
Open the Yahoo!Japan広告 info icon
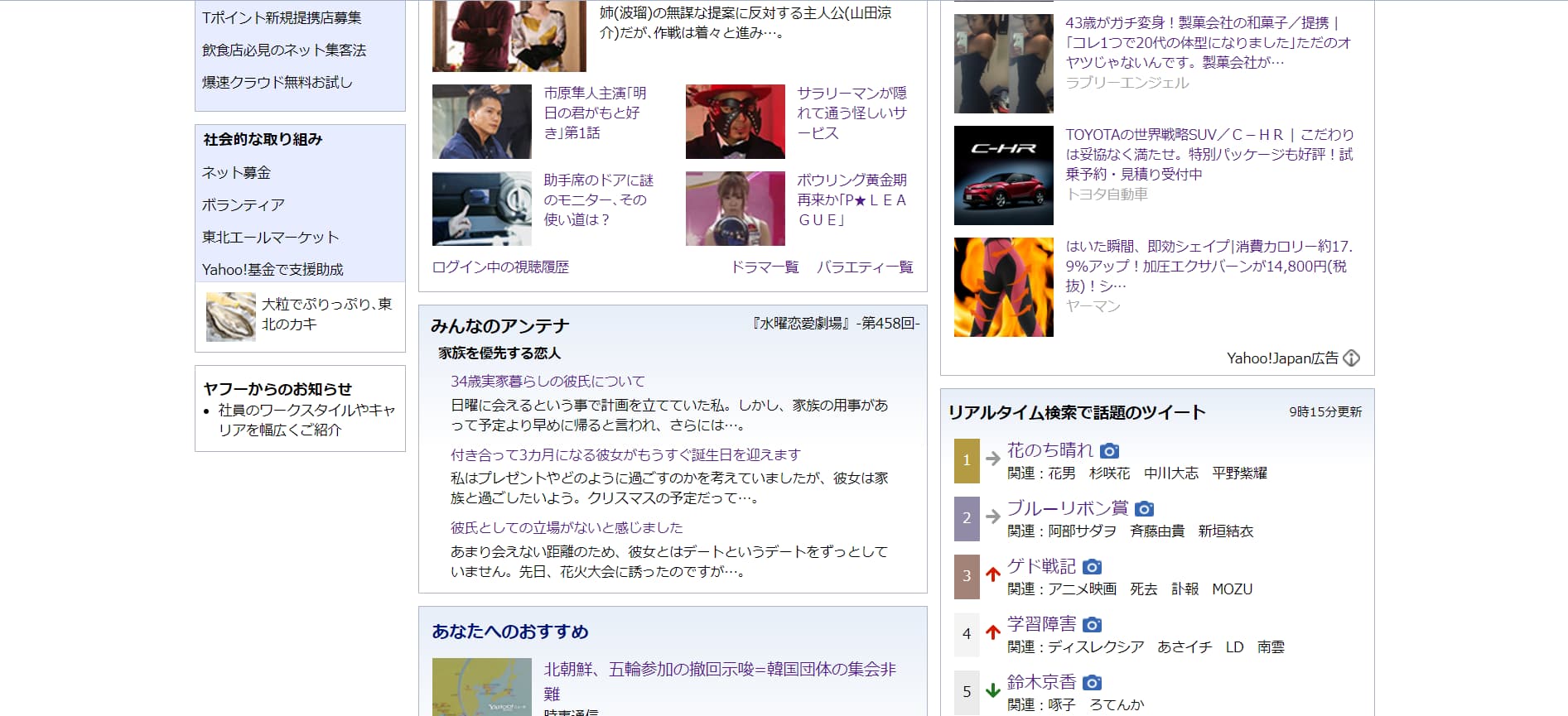[1352, 358]
